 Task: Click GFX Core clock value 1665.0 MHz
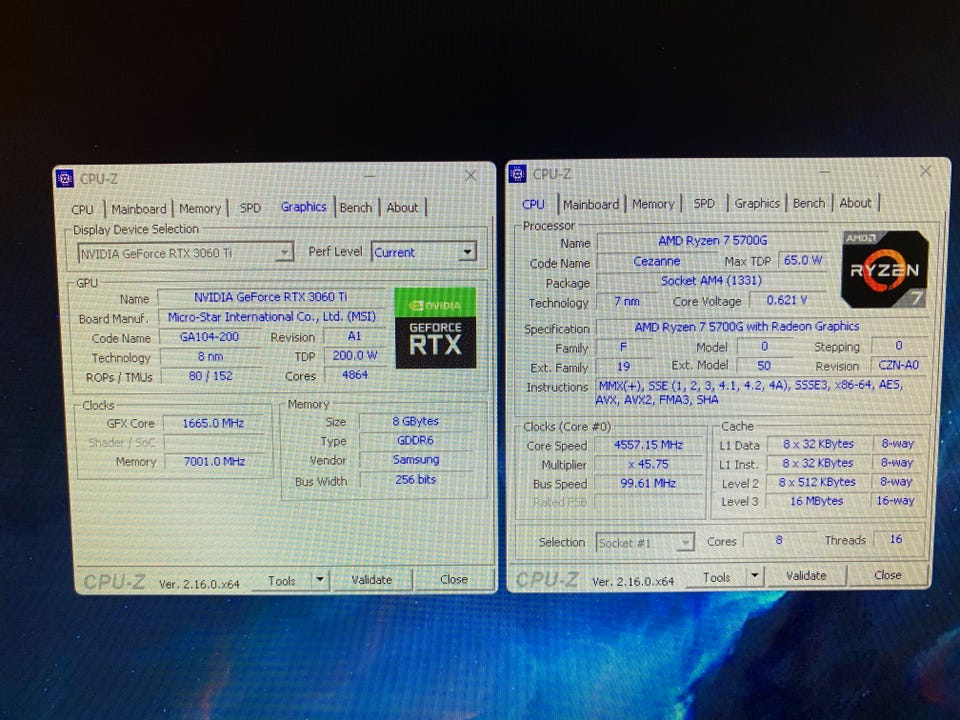(x=214, y=423)
